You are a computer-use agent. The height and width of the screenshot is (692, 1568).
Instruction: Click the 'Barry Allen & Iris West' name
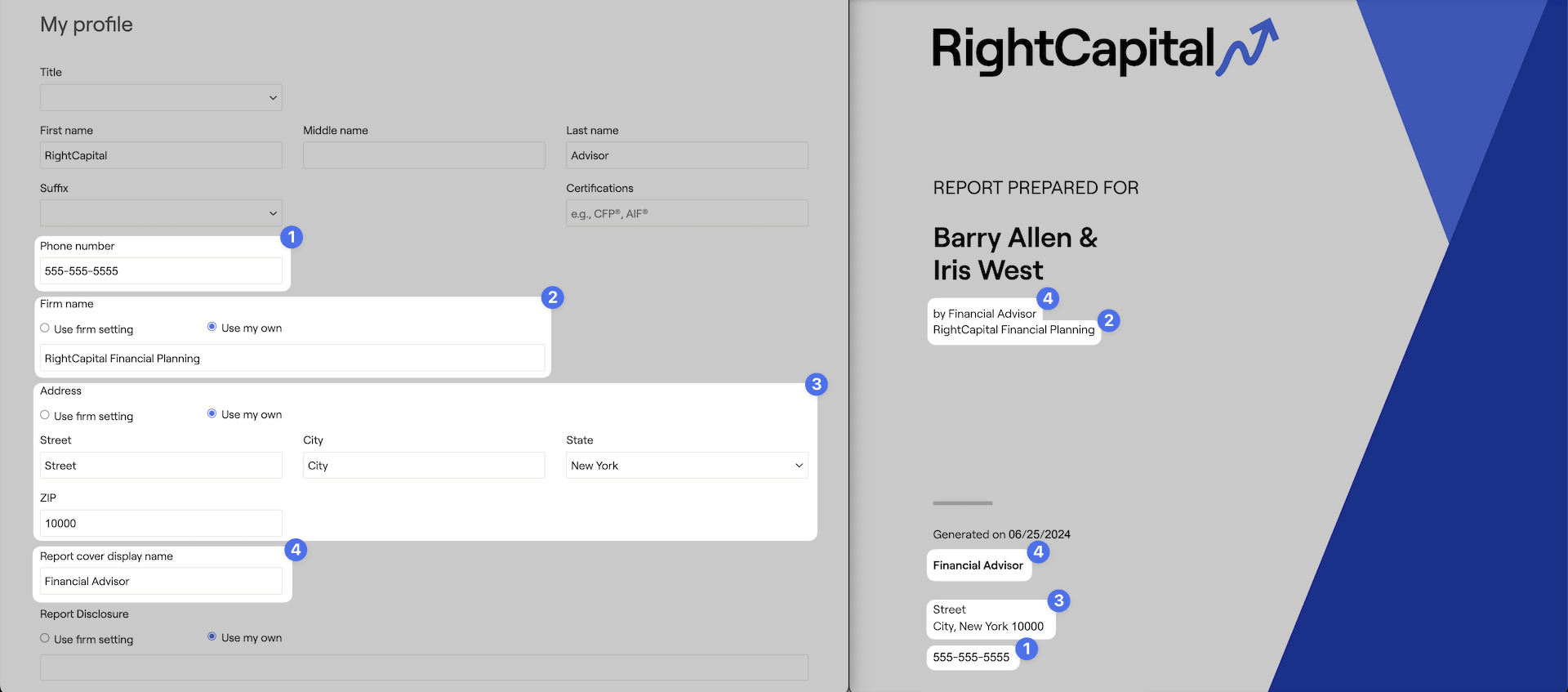click(1015, 253)
